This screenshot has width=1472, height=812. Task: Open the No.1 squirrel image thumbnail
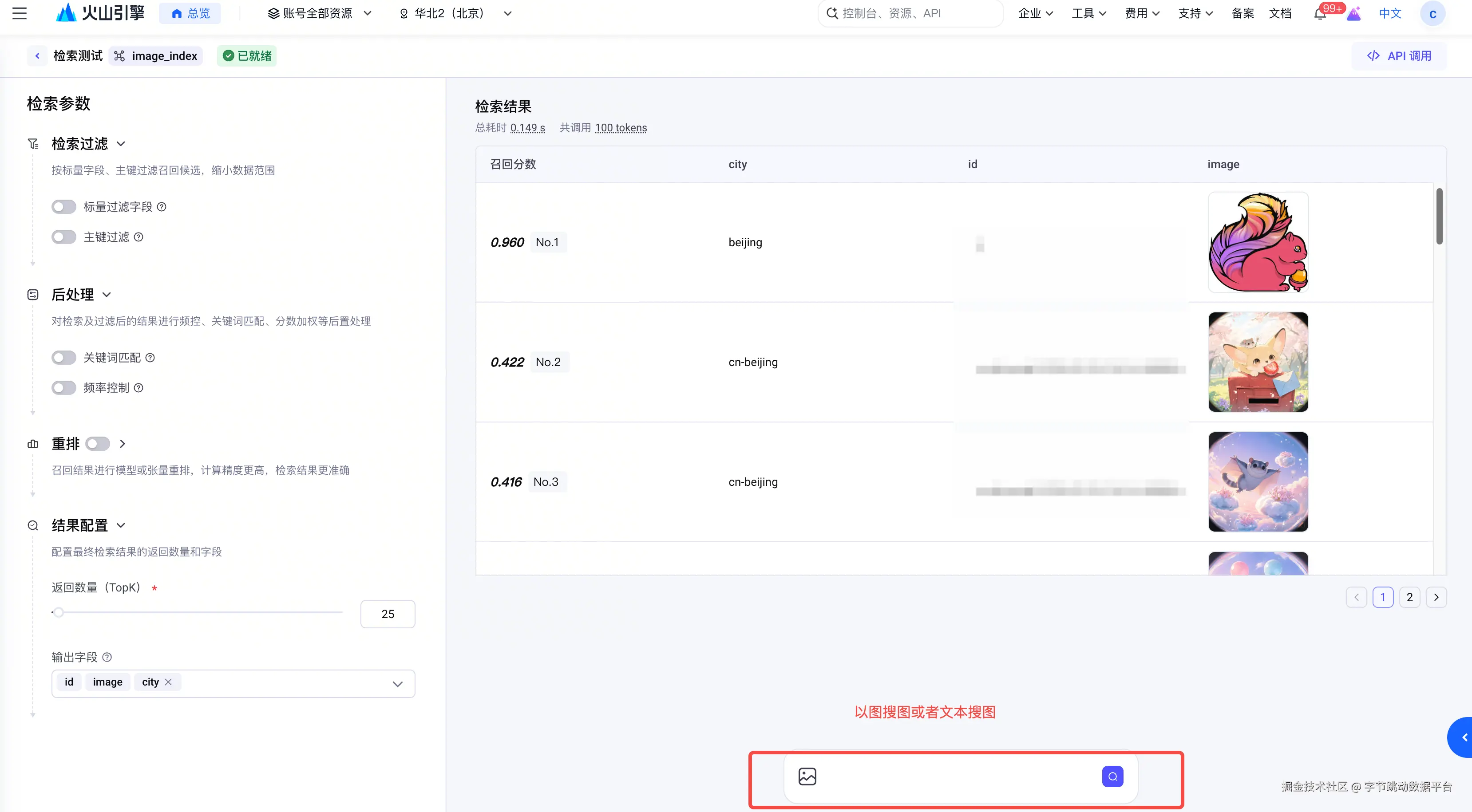point(1258,242)
